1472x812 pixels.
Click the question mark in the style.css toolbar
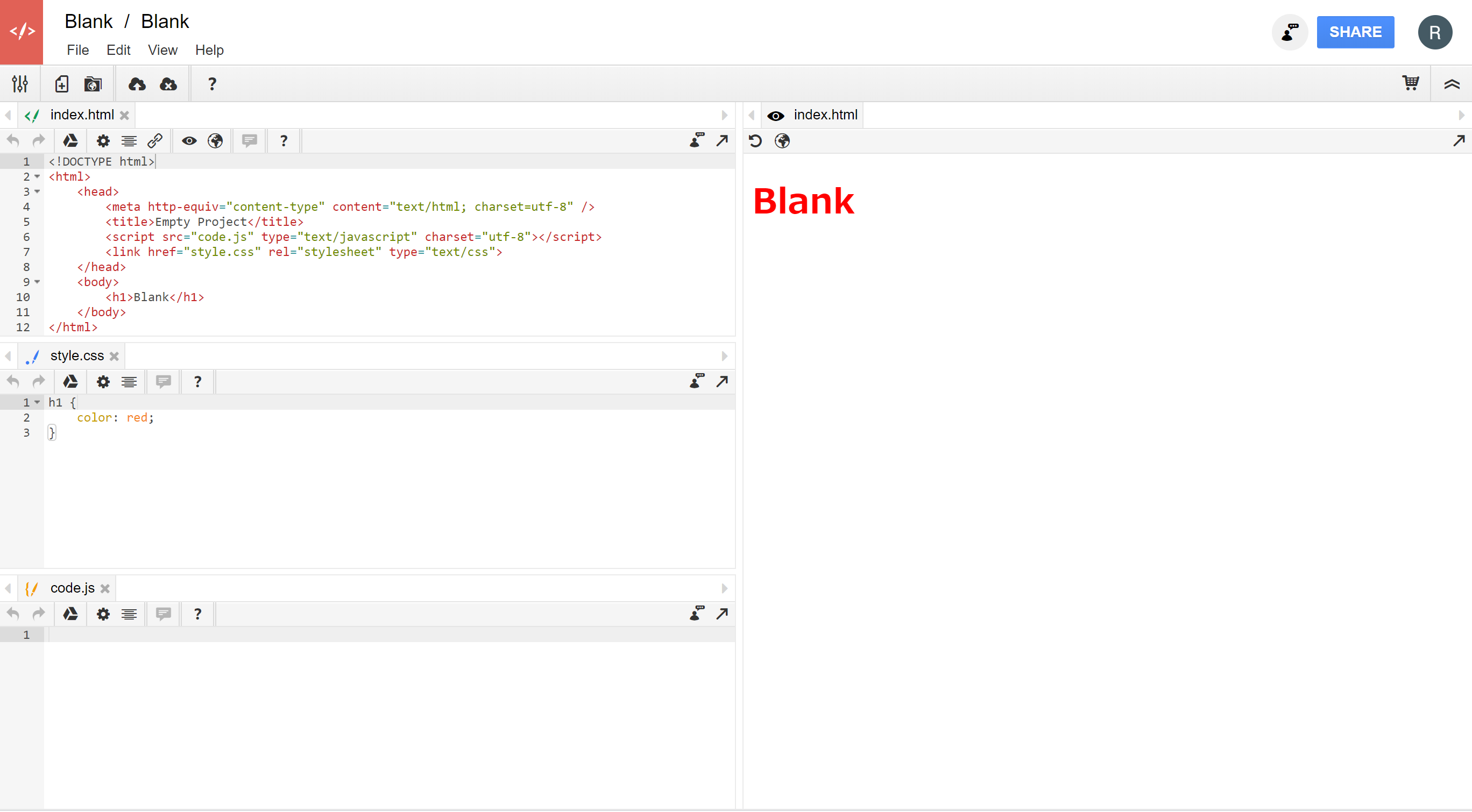pos(197,381)
